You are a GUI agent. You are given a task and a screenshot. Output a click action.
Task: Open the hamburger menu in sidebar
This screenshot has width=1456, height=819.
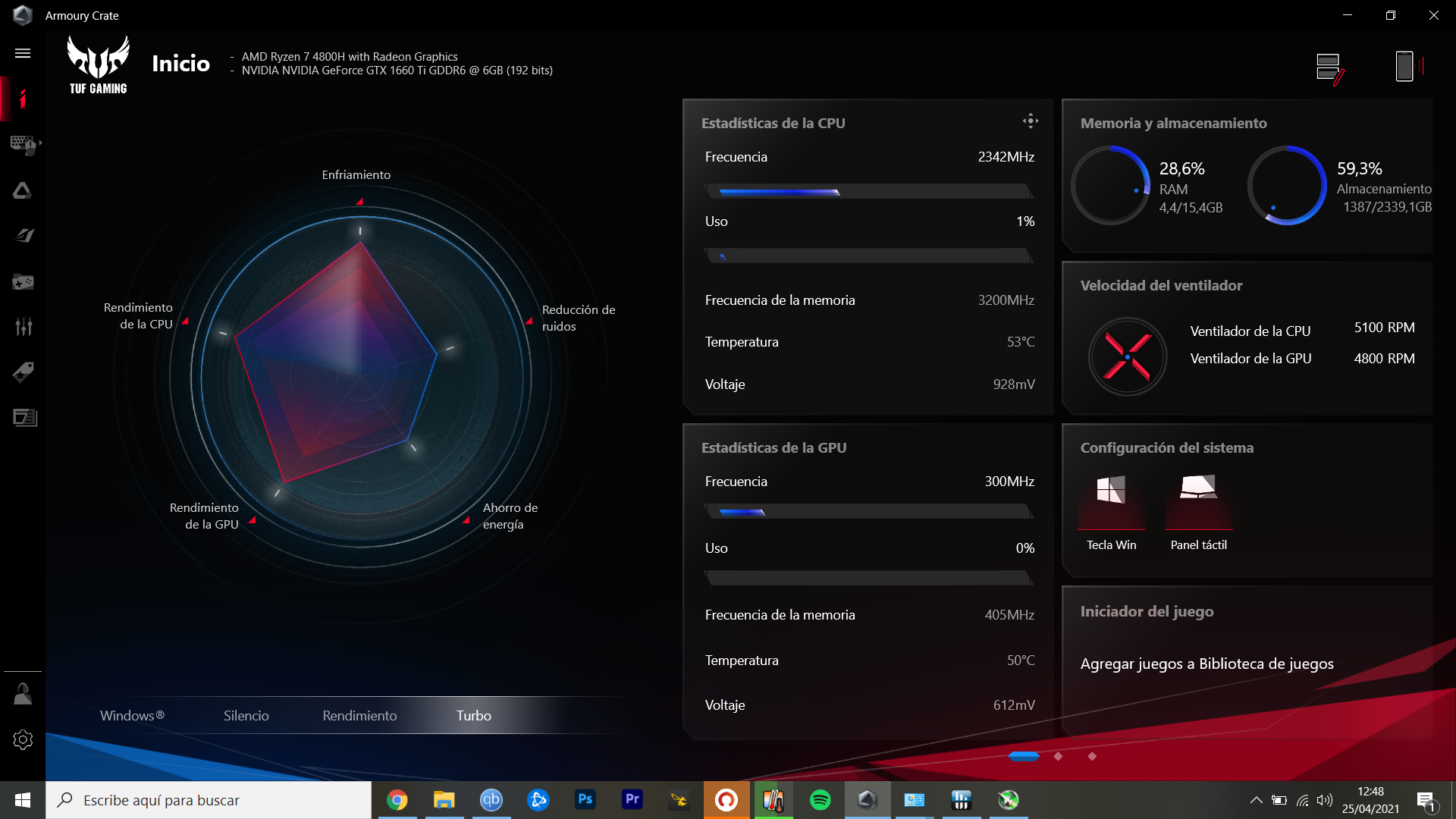tap(23, 53)
